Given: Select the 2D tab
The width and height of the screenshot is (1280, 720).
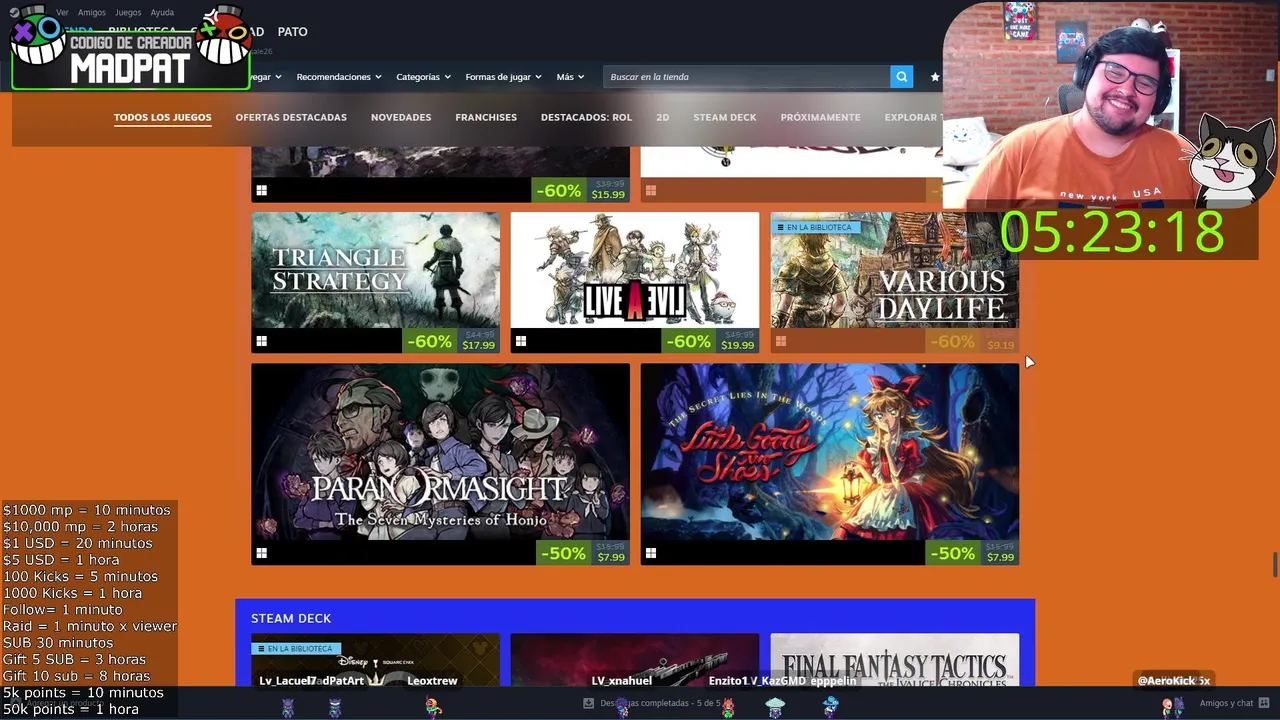Looking at the screenshot, I should point(662,117).
